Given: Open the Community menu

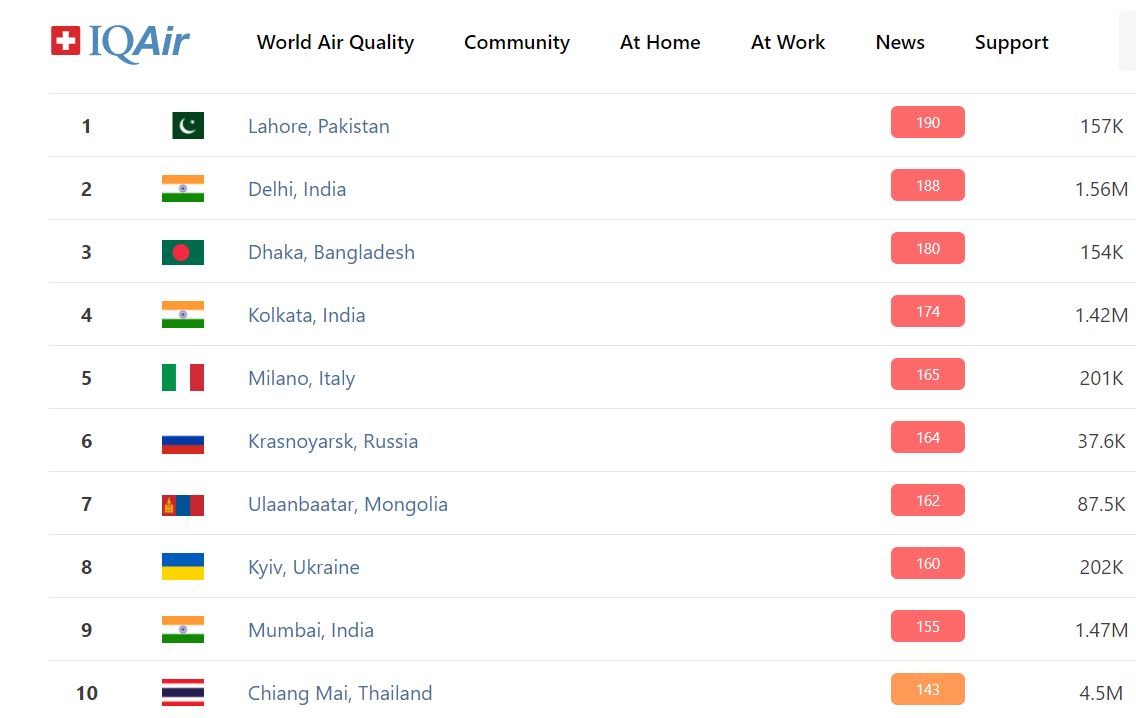Looking at the screenshot, I should click(517, 42).
